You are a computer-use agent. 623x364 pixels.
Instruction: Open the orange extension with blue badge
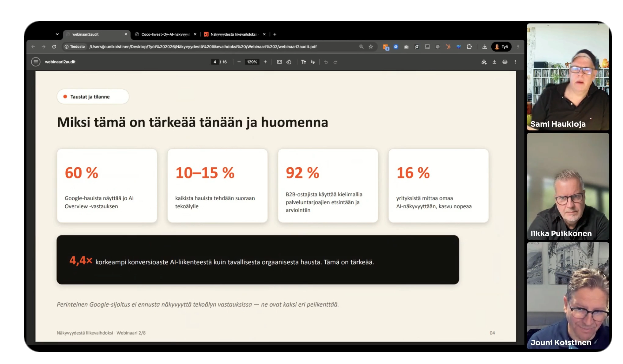[x=385, y=47]
